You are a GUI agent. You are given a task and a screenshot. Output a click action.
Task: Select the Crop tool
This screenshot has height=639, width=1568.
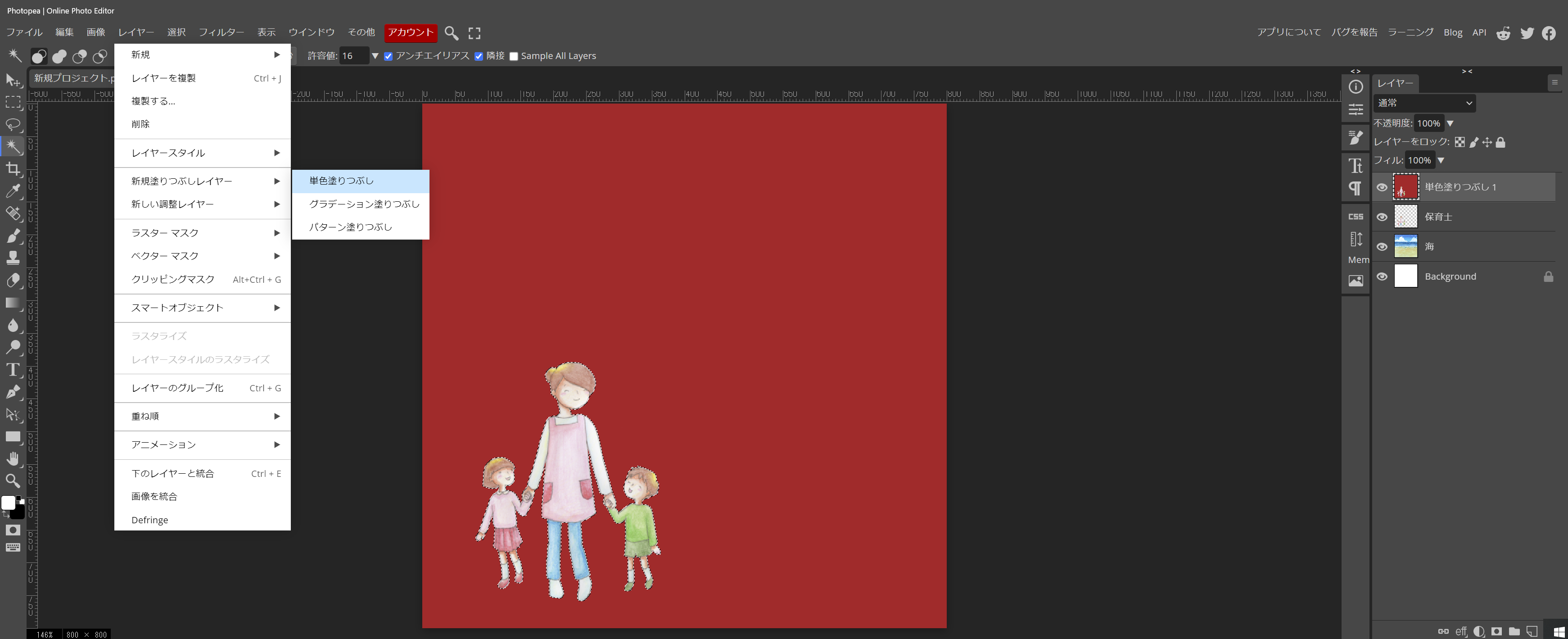click(13, 169)
